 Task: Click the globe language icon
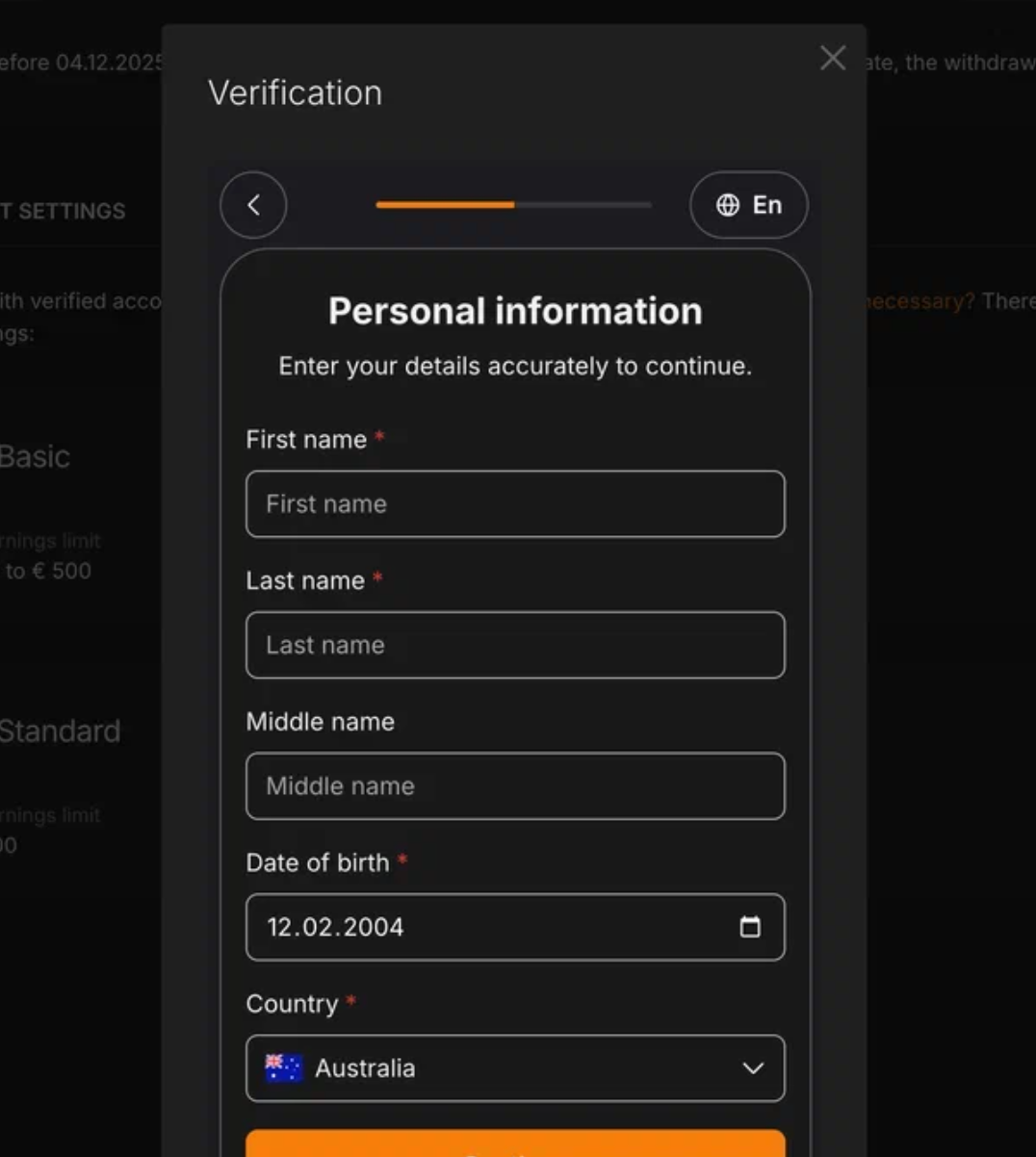[728, 205]
